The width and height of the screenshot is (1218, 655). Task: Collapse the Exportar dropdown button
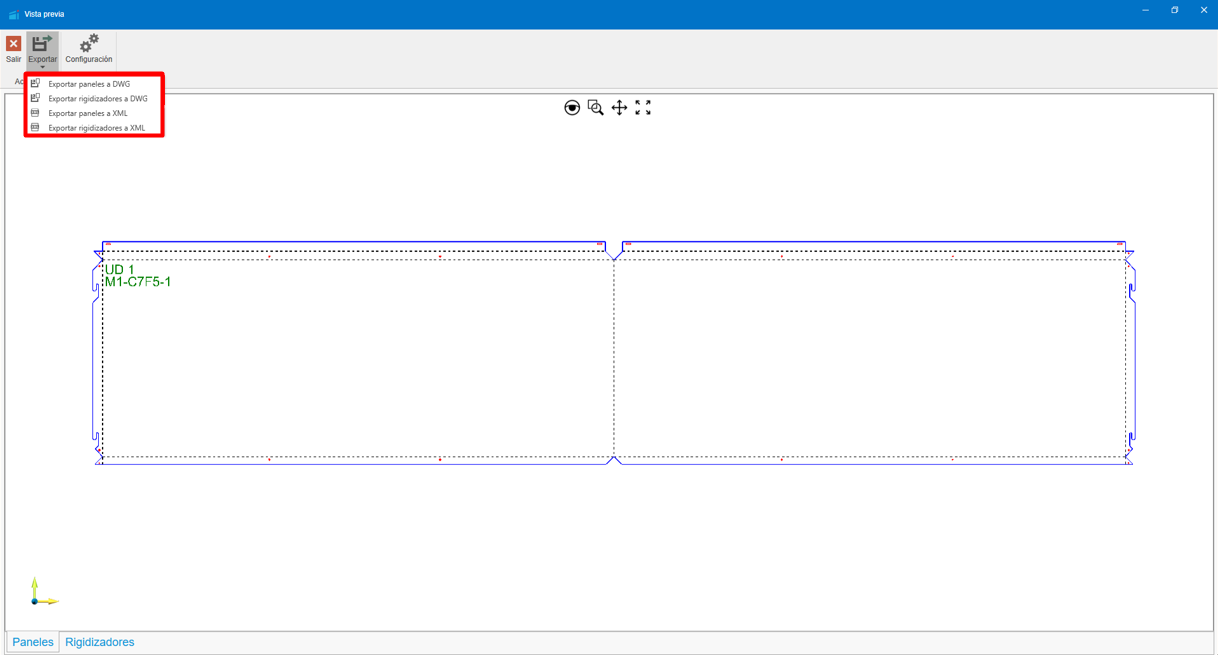tap(42, 50)
